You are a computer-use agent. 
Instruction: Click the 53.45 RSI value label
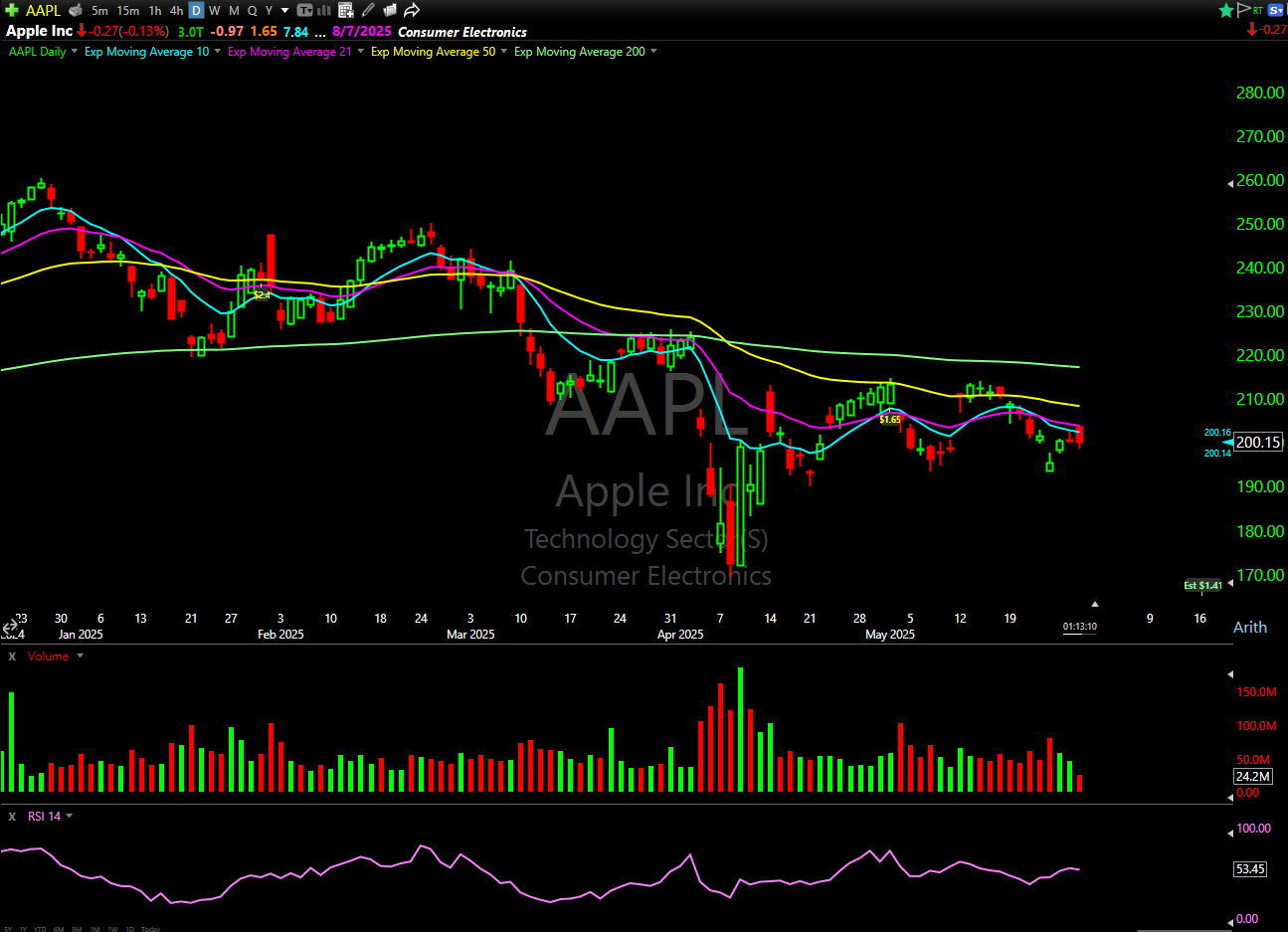point(1250,869)
